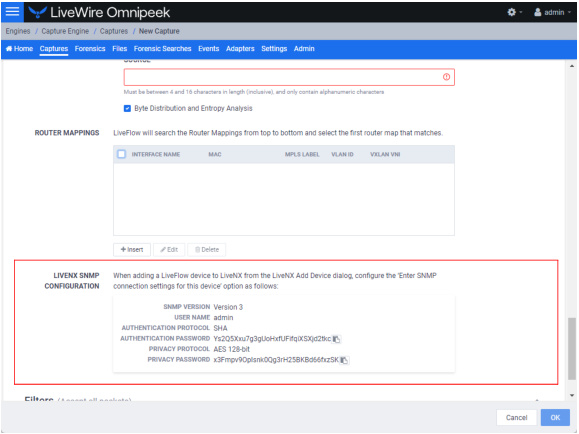Image resolution: width=579 pixels, height=434 pixels.
Task: Click the Captures breadcrumb link
Action: click(114, 31)
